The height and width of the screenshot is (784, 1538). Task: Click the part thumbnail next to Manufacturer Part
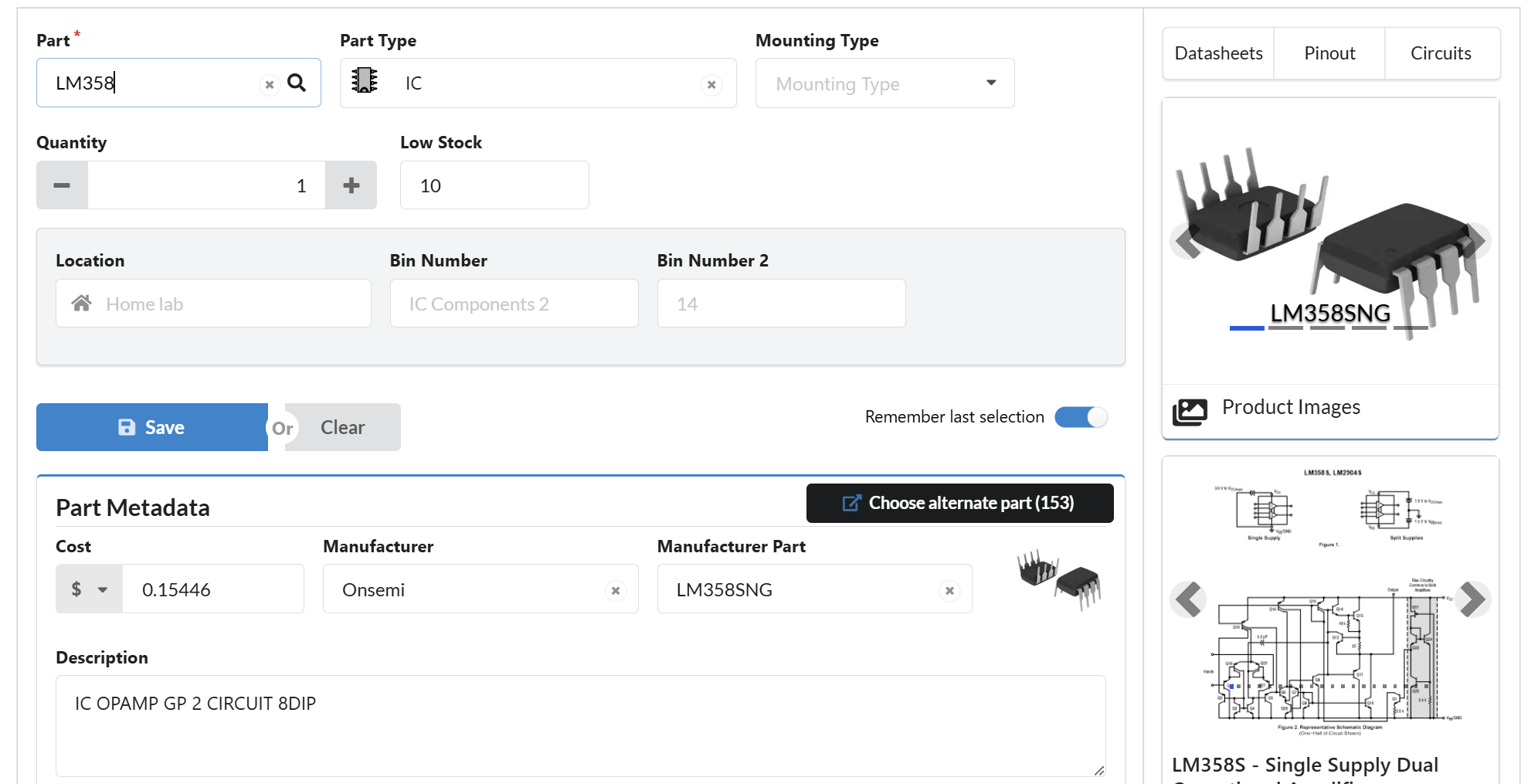[x=1059, y=579]
